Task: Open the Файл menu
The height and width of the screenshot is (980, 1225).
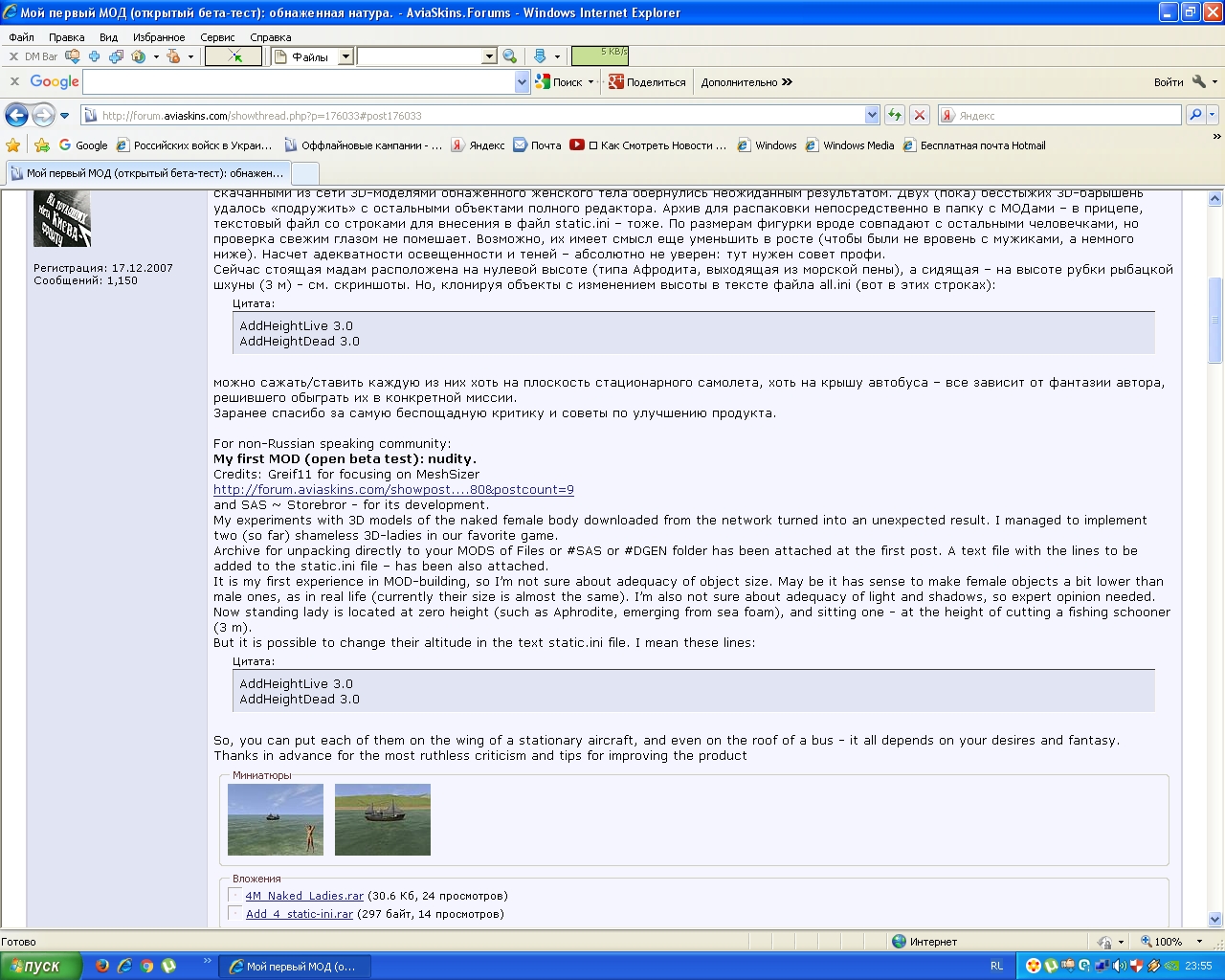Action: click(x=21, y=37)
